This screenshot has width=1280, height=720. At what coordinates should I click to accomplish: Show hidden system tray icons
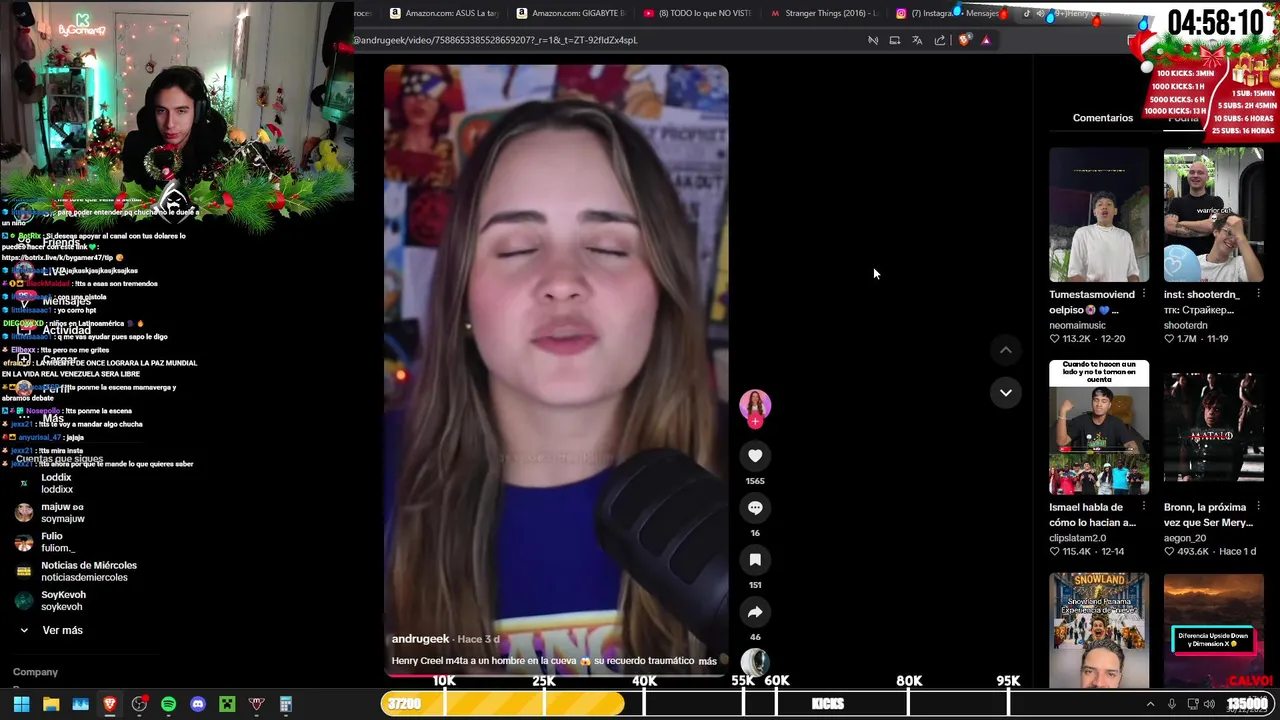pyautogui.click(x=1150, y=704)
